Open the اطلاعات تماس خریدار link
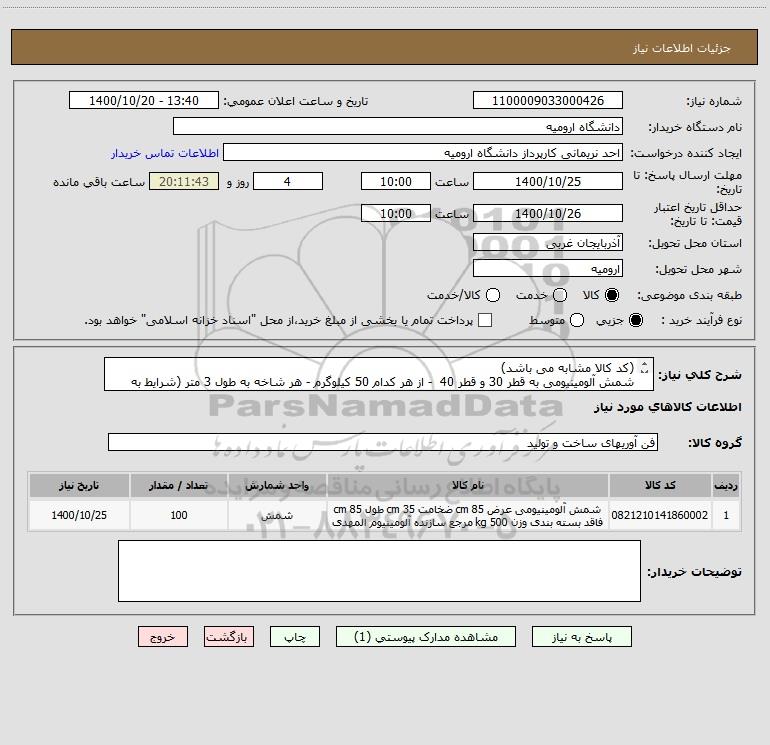Viewport: 770px width, 745px height. 165,153
